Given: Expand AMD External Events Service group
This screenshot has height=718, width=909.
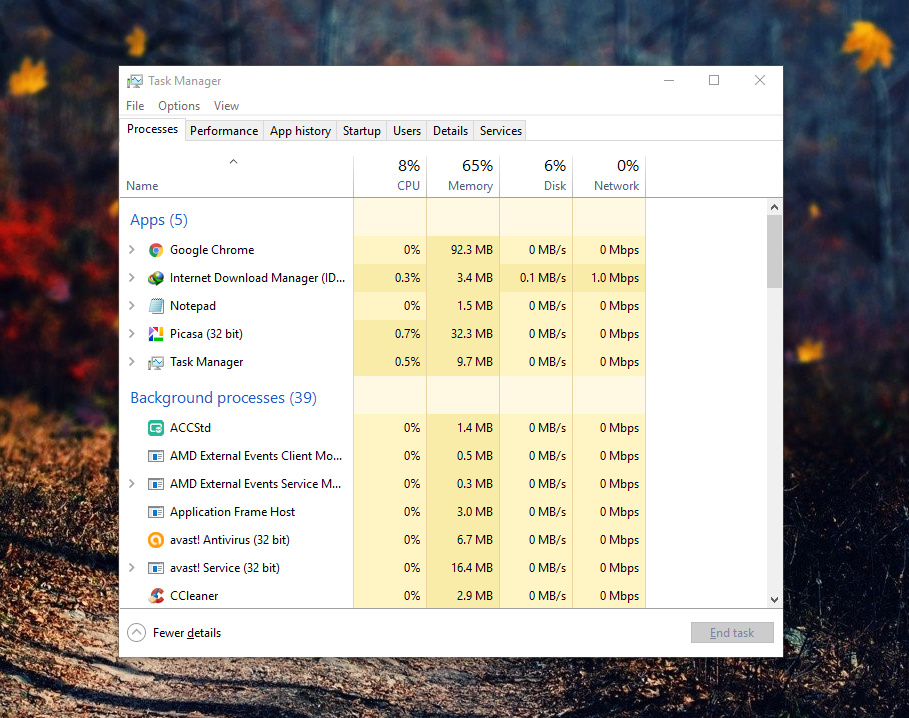Looking at the screenshot, I should click(132, 483).
